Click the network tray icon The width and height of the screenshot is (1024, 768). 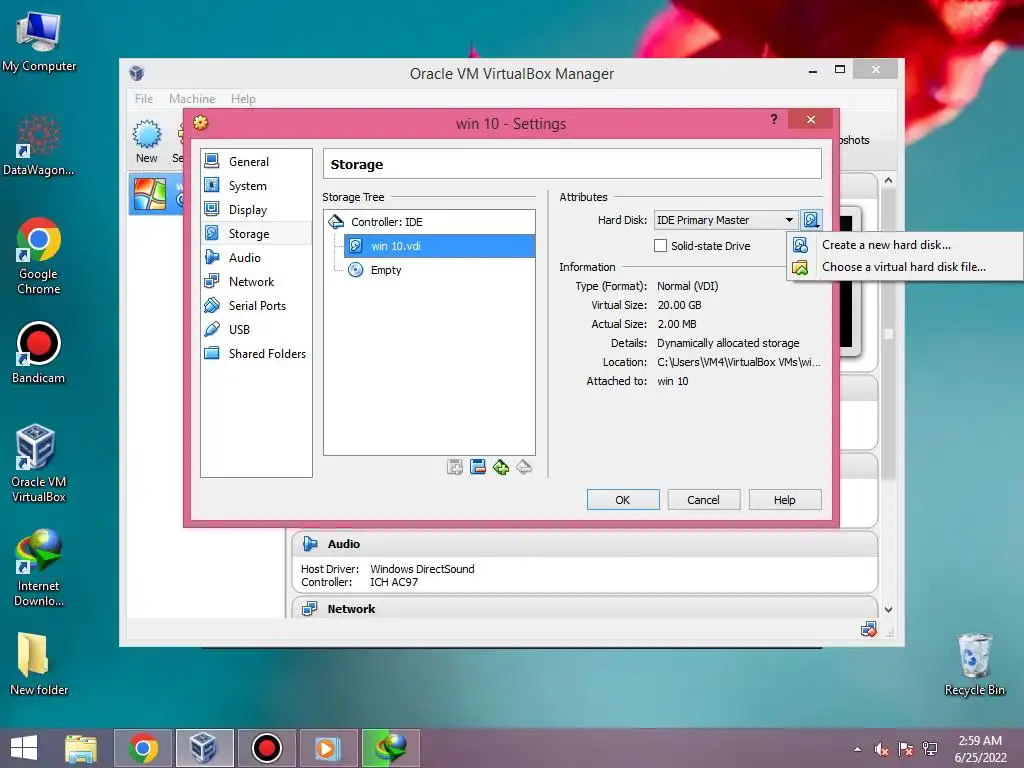click(930, 749)
